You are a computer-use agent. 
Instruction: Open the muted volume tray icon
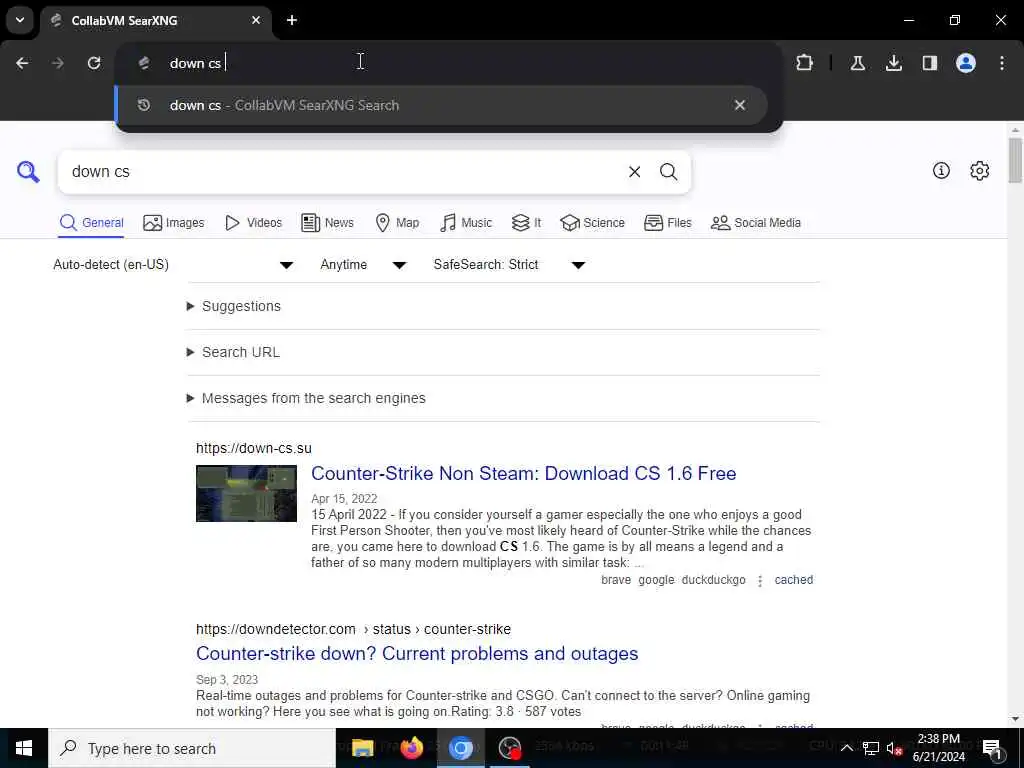895,748
